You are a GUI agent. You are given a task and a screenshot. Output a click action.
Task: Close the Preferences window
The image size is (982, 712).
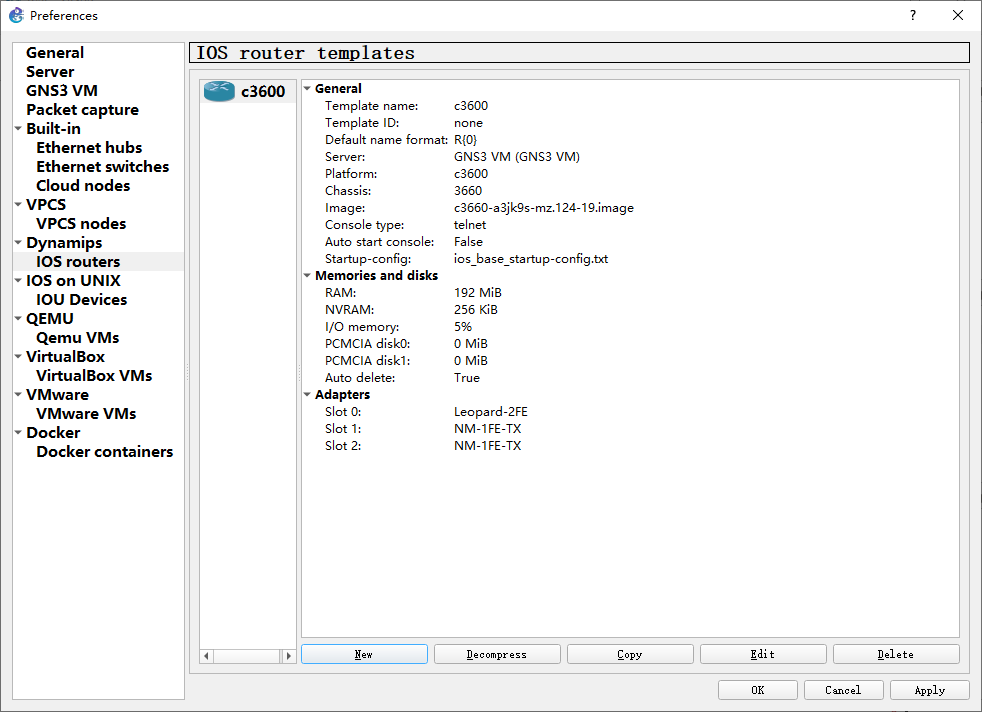pos(958,15)
